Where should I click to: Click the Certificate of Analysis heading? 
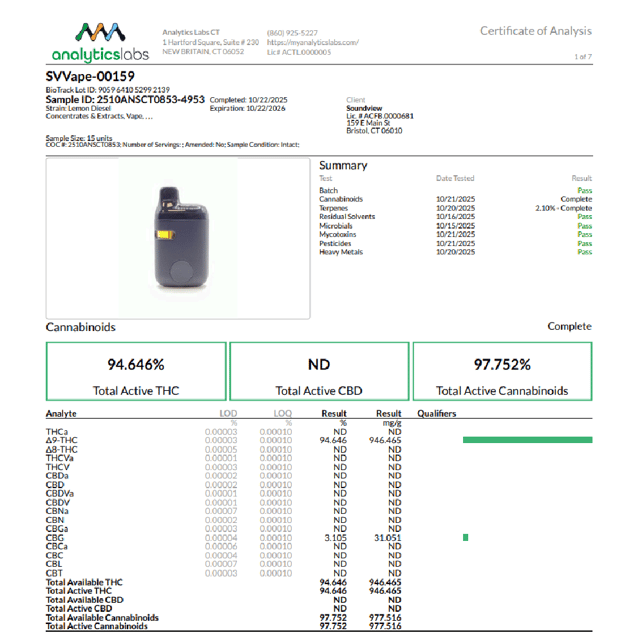click(x=536, y=31)
